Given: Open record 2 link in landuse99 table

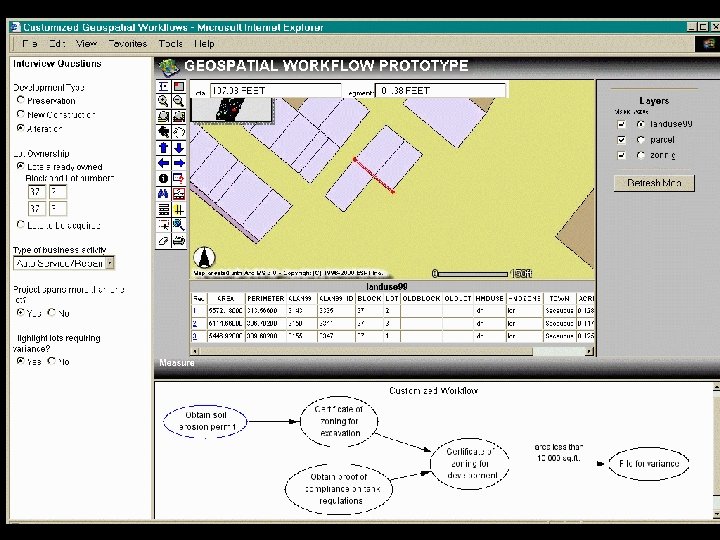Looking at the screenshot, I should 195,323.
